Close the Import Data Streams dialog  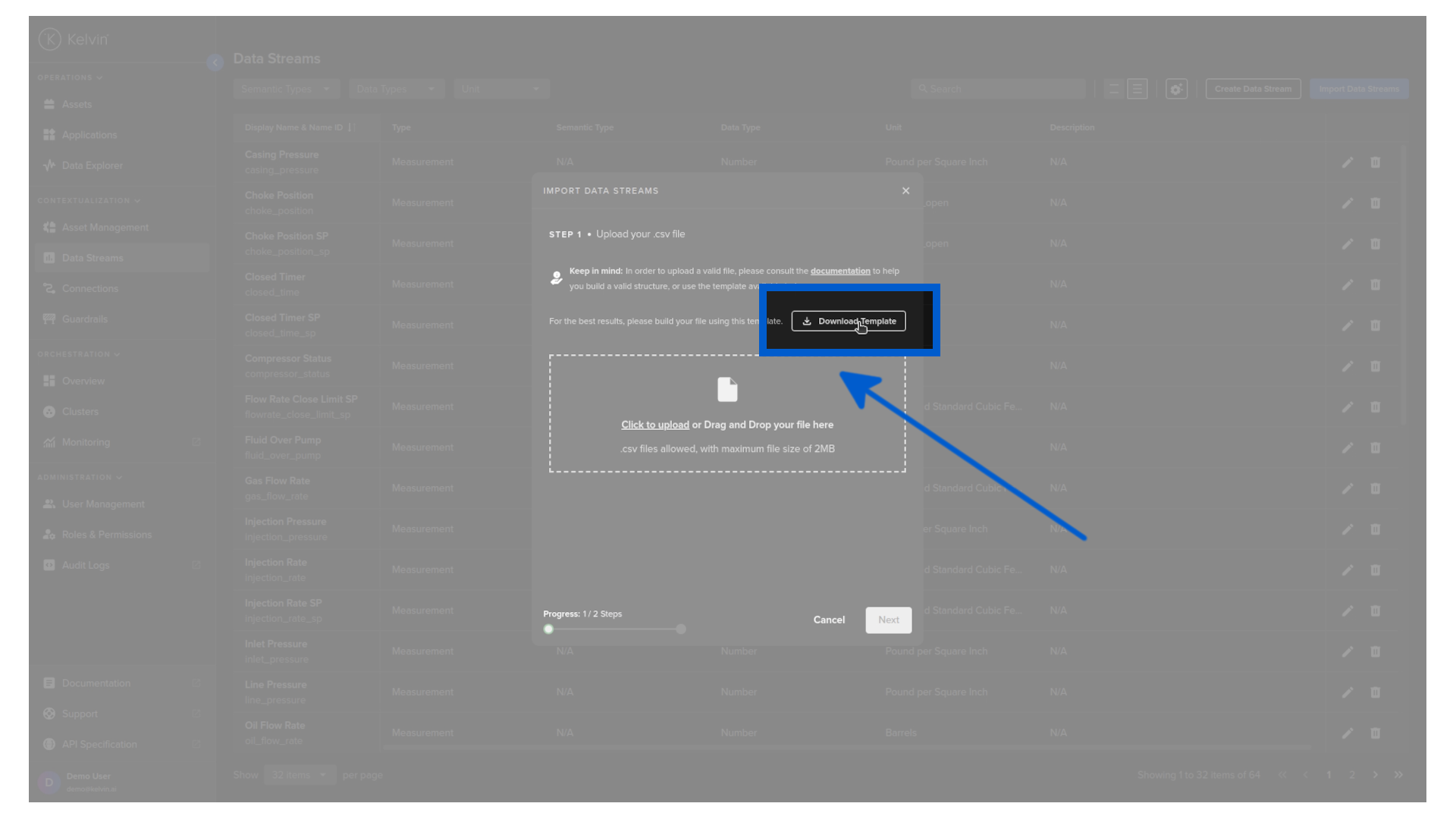tap(905, 190)
